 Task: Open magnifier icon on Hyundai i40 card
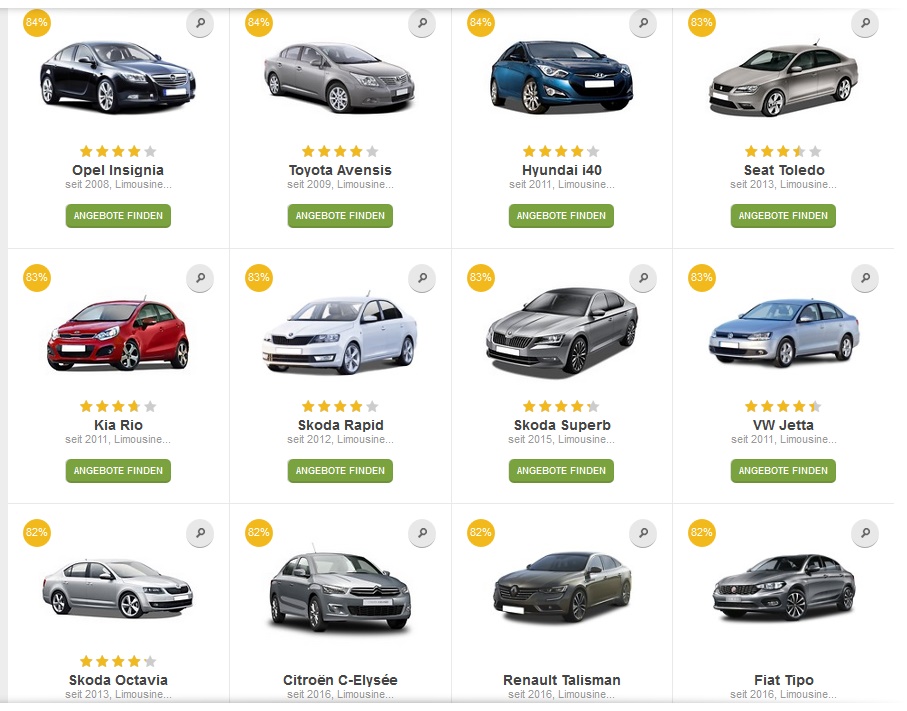pos(643,24)
